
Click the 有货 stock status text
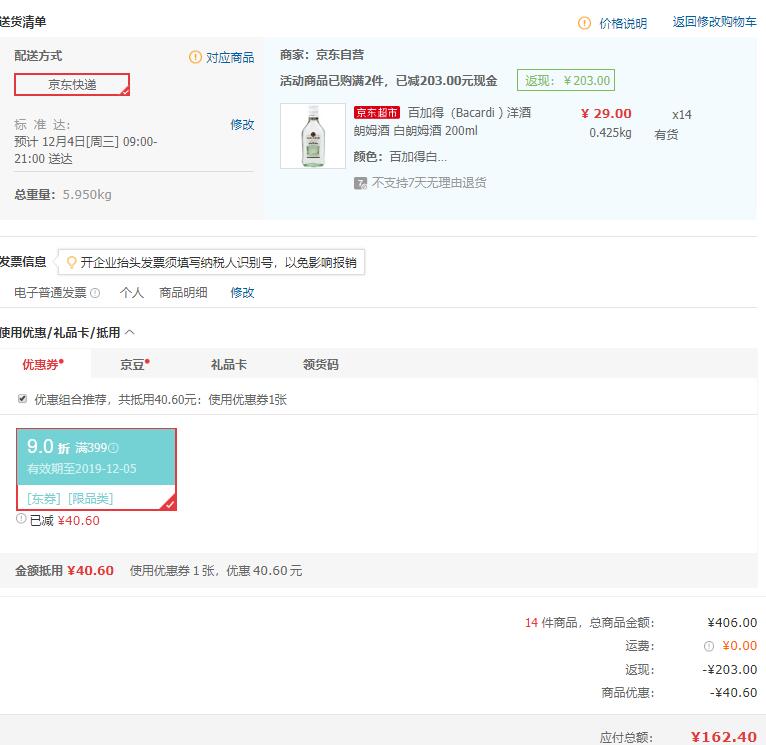pyautogui.click(x=666, y=134)
